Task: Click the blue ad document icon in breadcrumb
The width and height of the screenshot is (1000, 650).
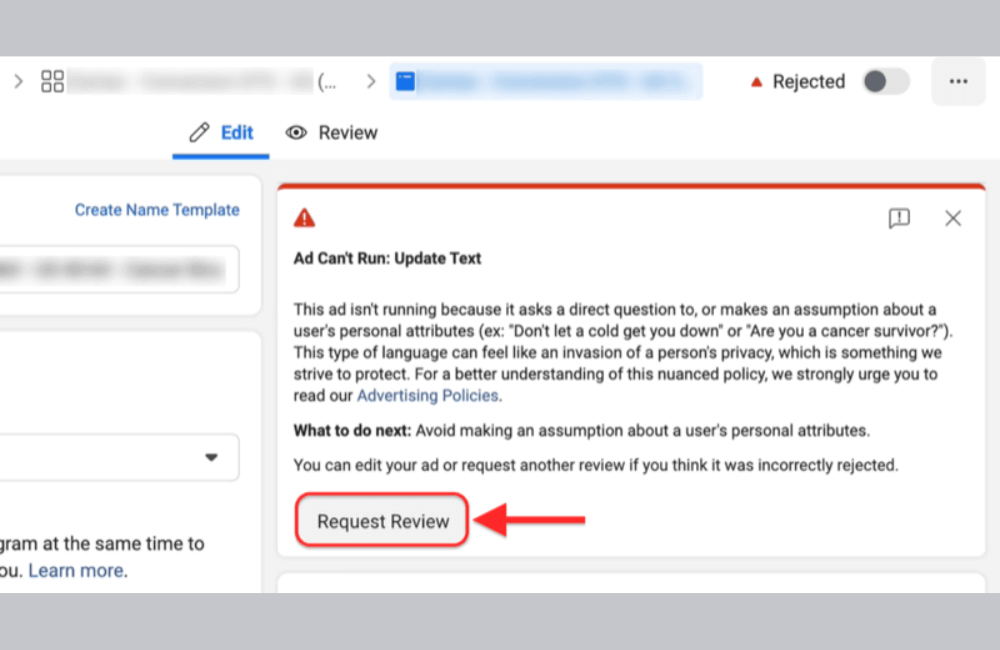Action: click(x=406, y=81)
